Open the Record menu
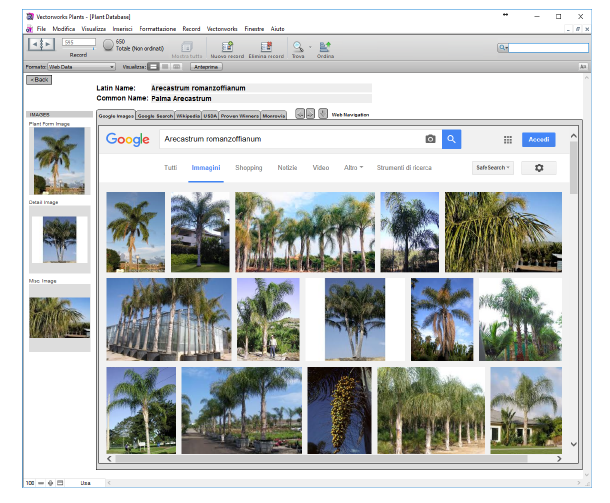 coord(191,29)
